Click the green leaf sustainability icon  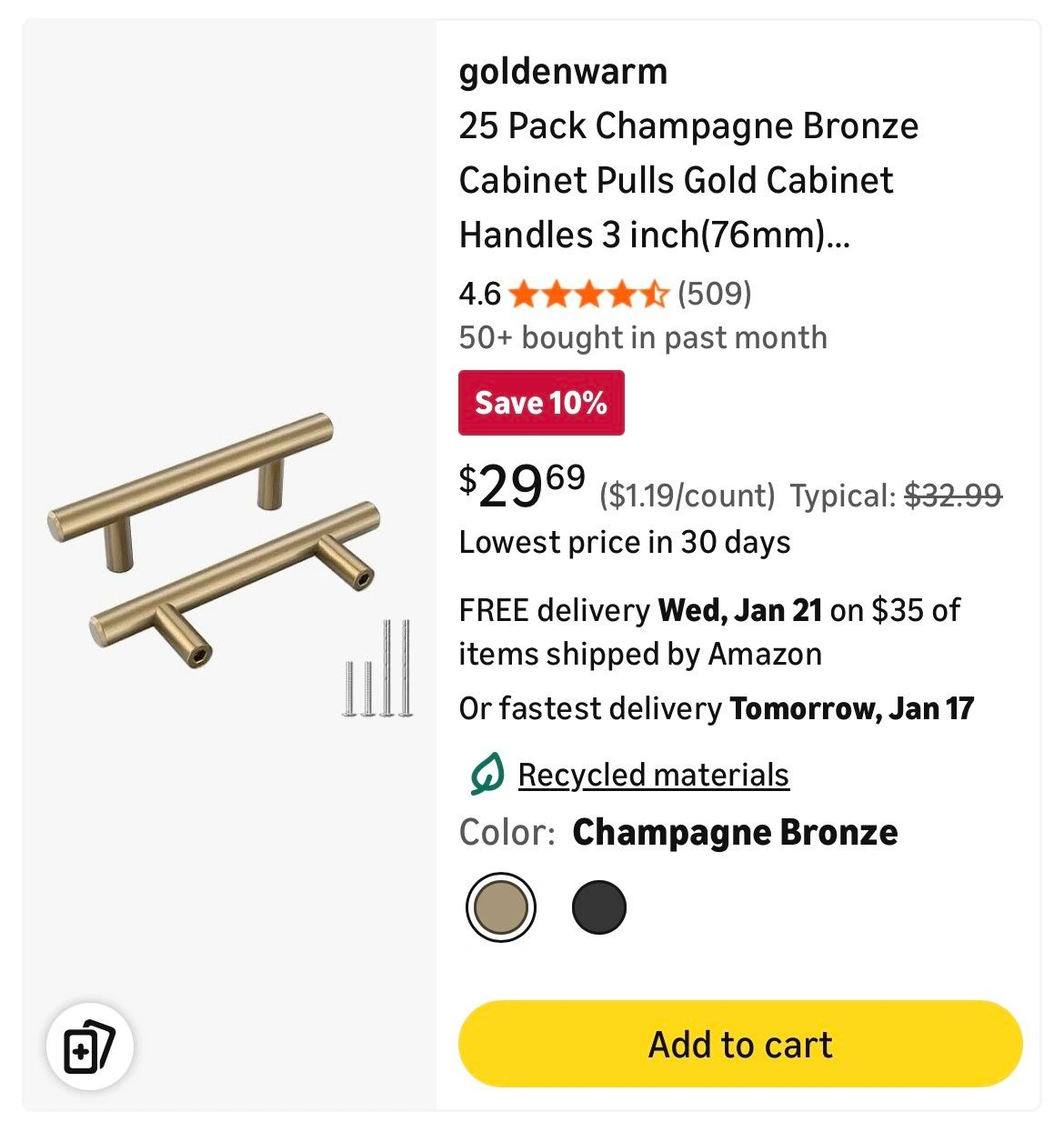coord(487,775)
